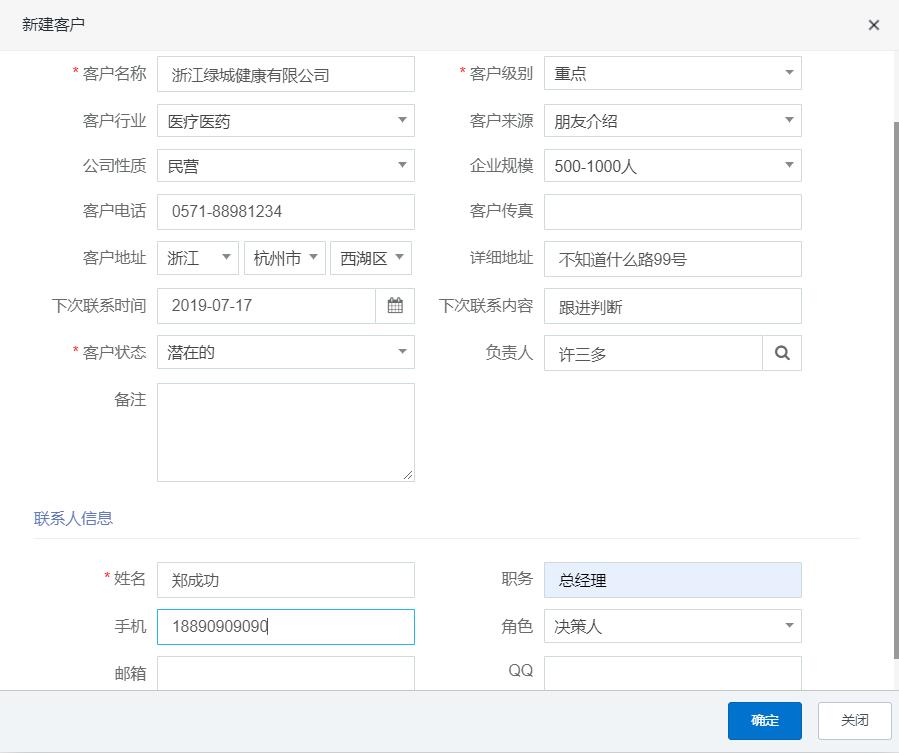Open the 客户行业 dropdown
Viewport: 899px width, 753px height.
(x=285, y=121)
